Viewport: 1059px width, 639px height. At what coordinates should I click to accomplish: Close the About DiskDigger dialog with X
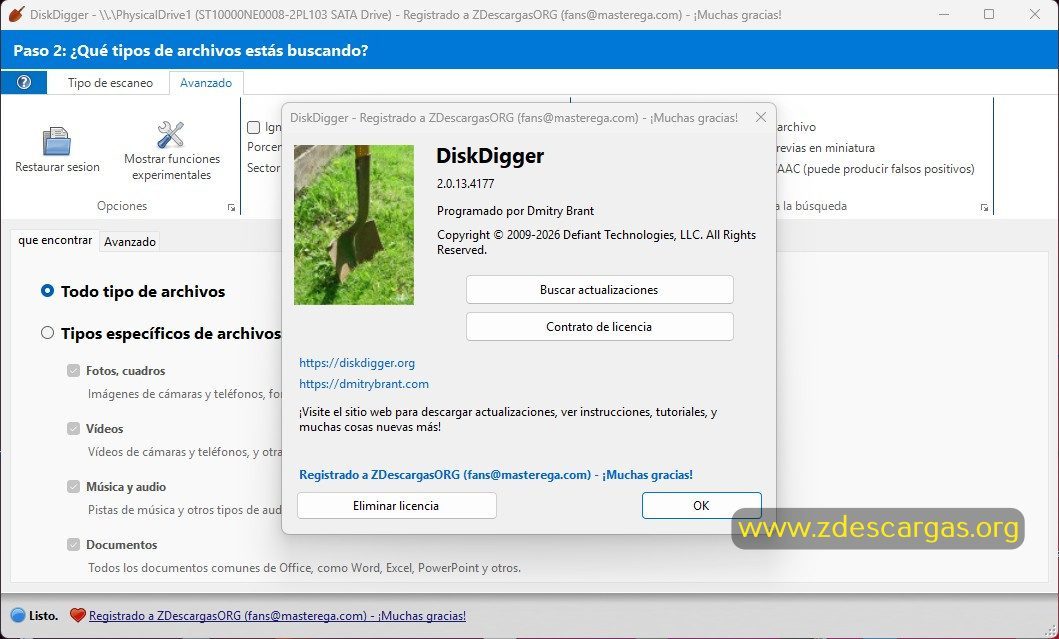tap(761, 118)
